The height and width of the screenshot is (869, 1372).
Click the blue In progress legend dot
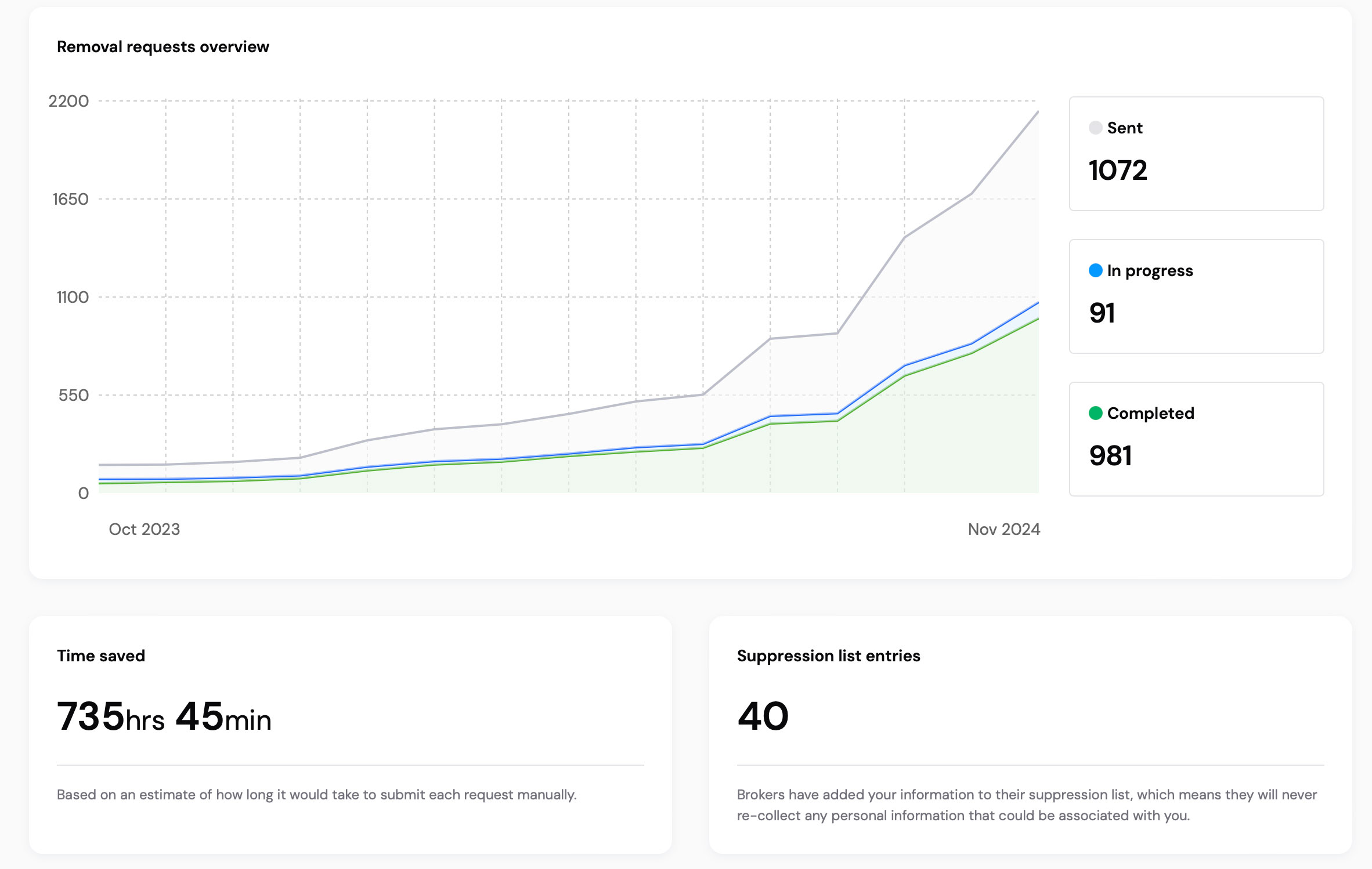[x=1095, y=270]
